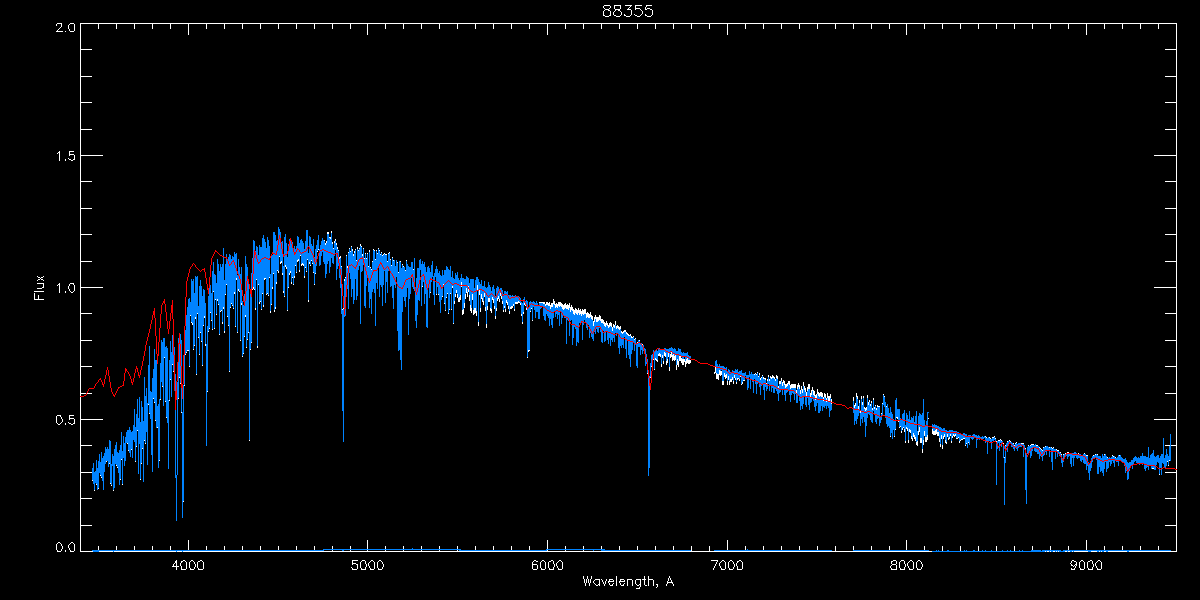Image resolution: width=1200 pixels, height=600 pixels.
Task: Click red model curve left end near 3400
Action: 82,394
